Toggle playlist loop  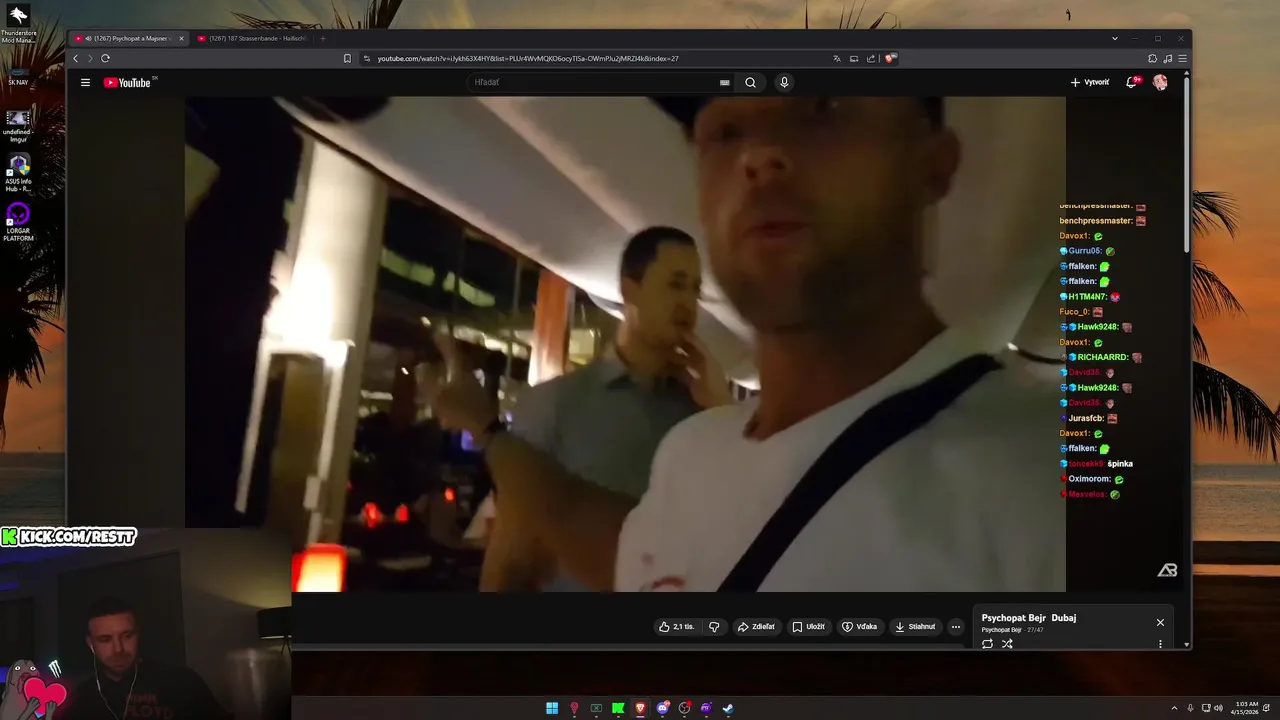pyautogui.click(x=987, y=644)
